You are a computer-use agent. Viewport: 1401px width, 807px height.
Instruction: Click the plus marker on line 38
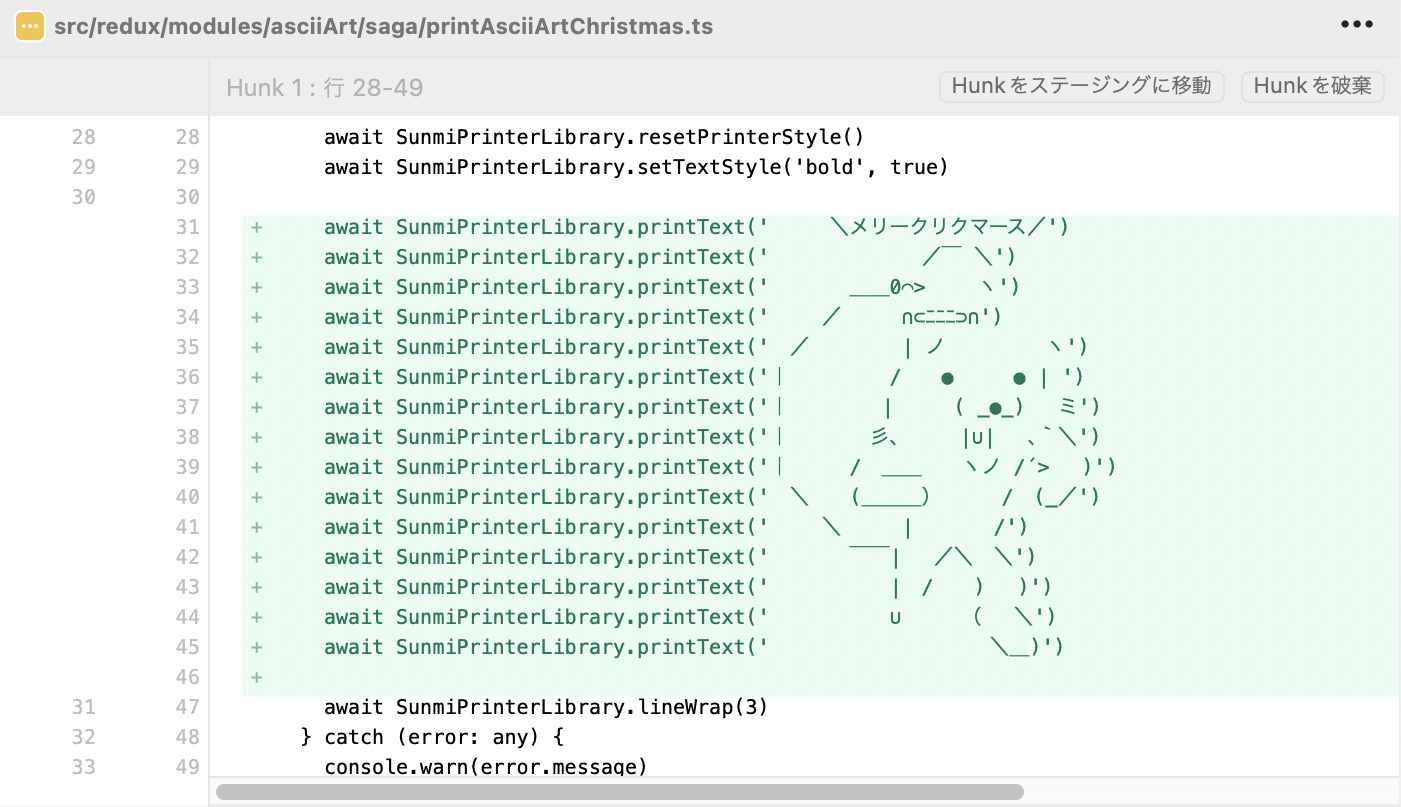click(257, 437)
